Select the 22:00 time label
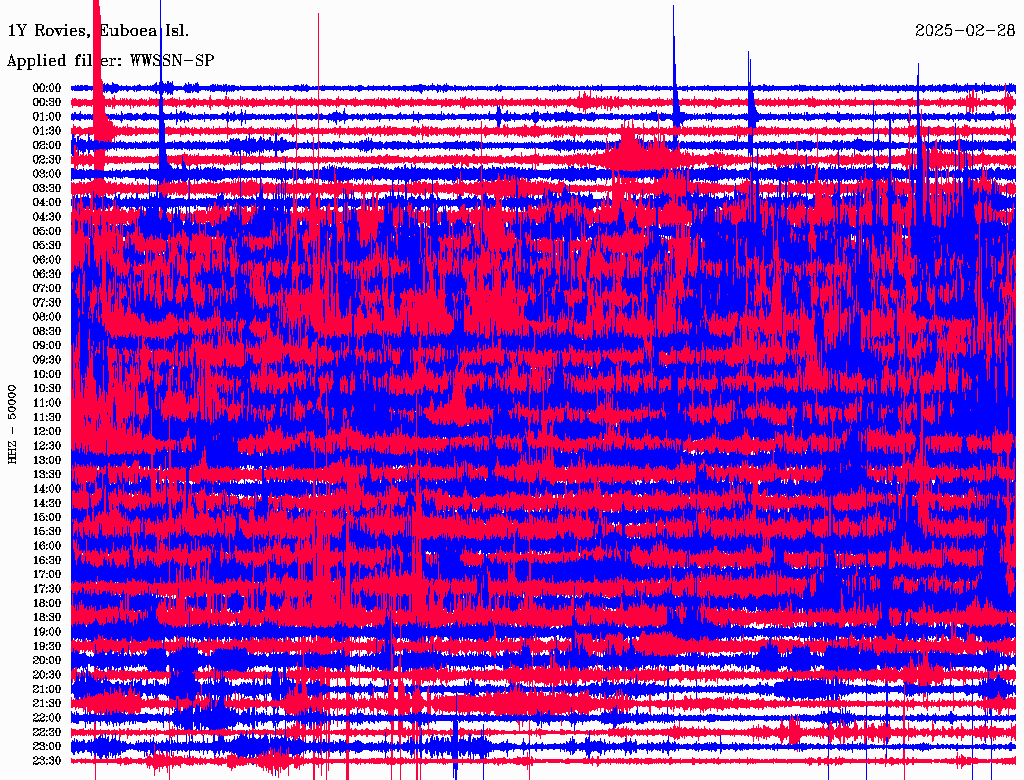Image resolution: width=1024 pixels, height=780 pixels. pyautogui.click(x=47, y=718)
